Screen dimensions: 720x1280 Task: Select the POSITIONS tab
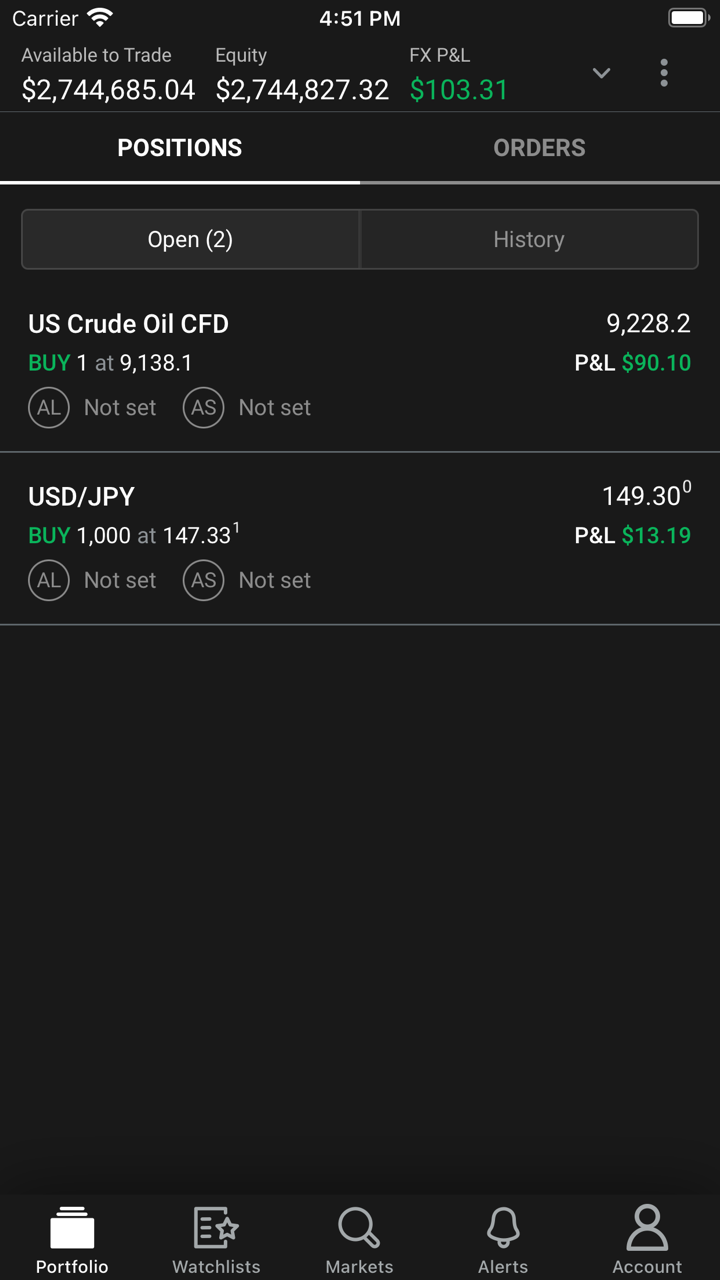pyautogui.click(x=180, y=148)
